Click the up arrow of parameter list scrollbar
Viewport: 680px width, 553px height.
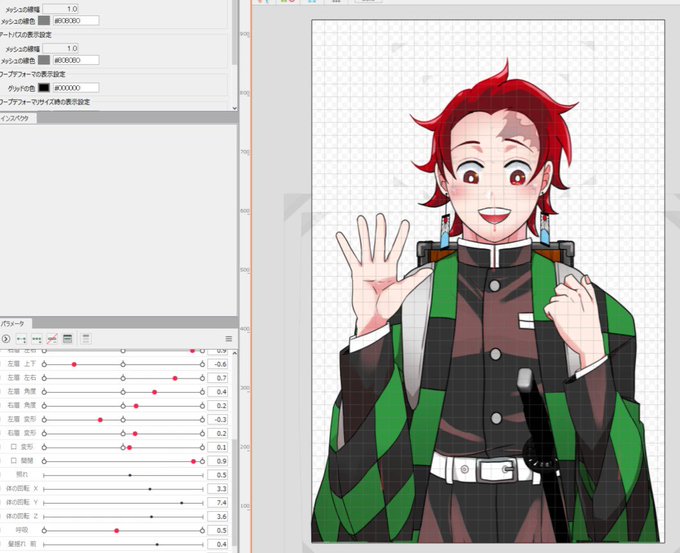pyautogui.click(x=235, y=353)
